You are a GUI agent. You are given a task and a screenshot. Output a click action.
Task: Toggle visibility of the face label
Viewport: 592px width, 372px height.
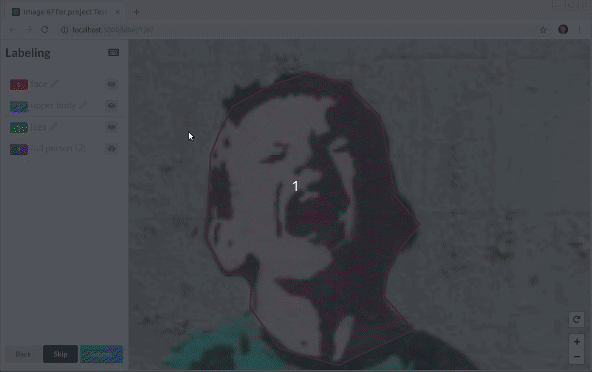tap(111, 84)
